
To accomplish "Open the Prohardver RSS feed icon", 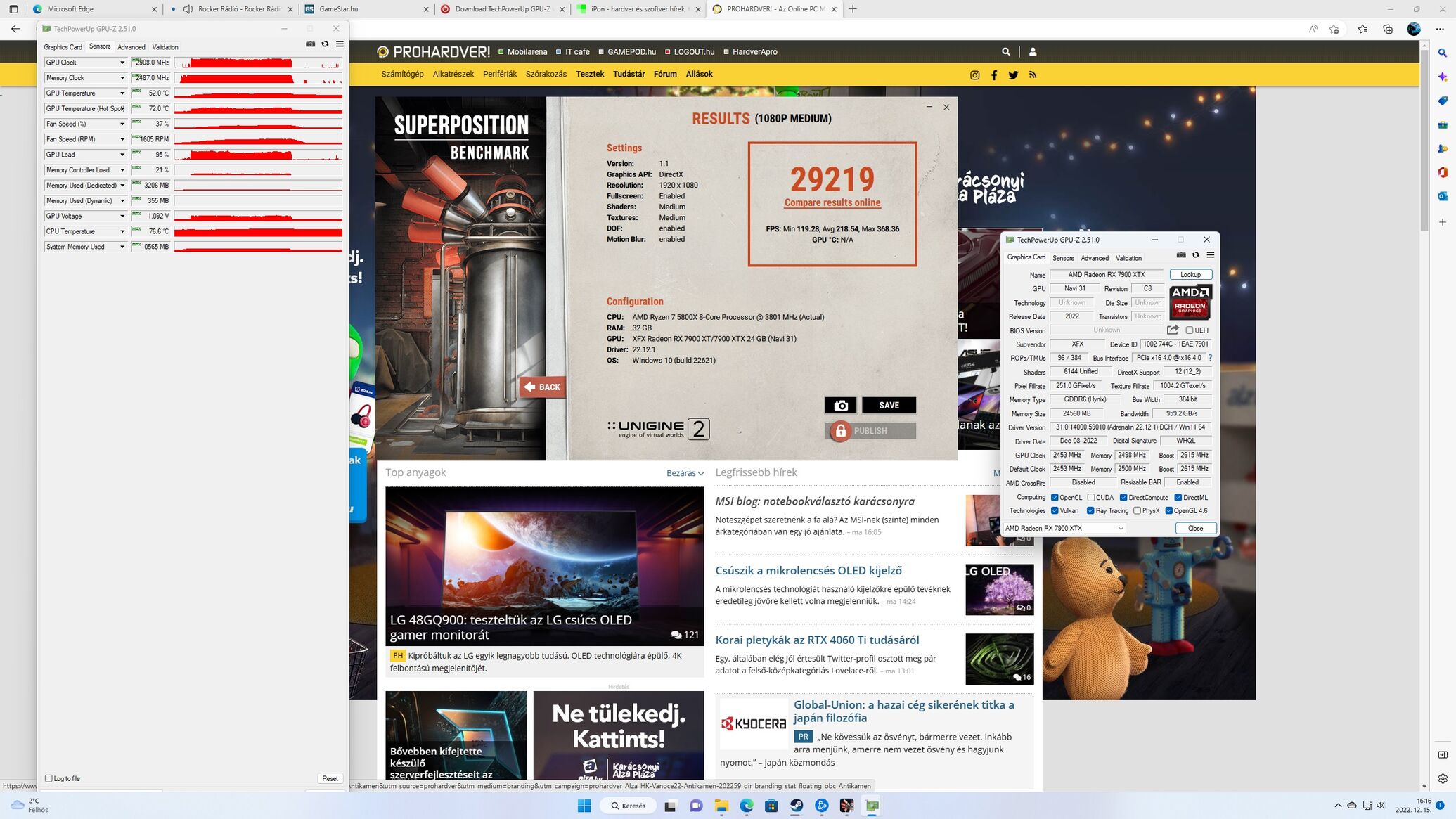I will pyautogui.click(x=1033, y=75).
